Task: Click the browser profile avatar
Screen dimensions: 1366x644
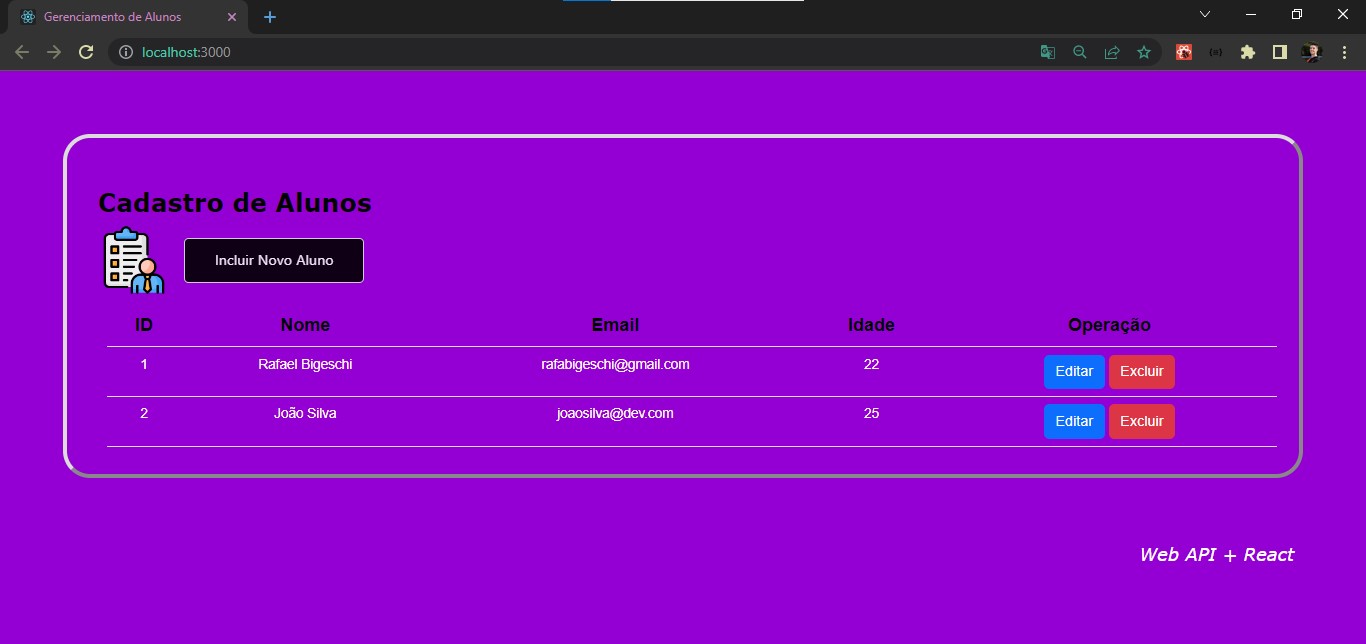Action: click(1311, 52)
